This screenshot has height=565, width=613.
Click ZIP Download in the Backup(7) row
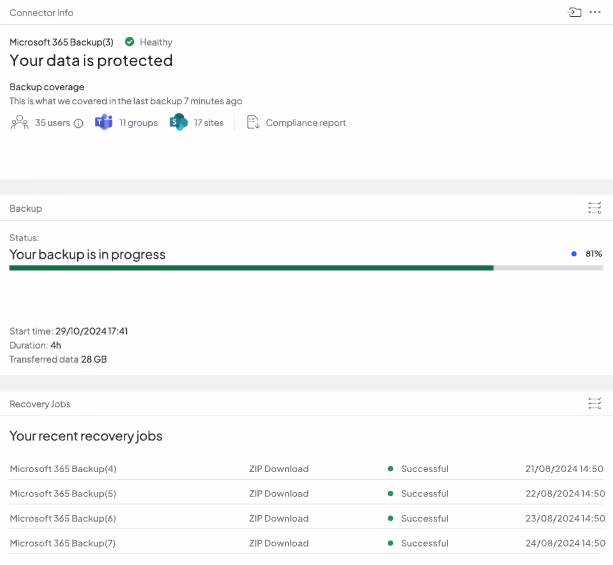(279, 543)
